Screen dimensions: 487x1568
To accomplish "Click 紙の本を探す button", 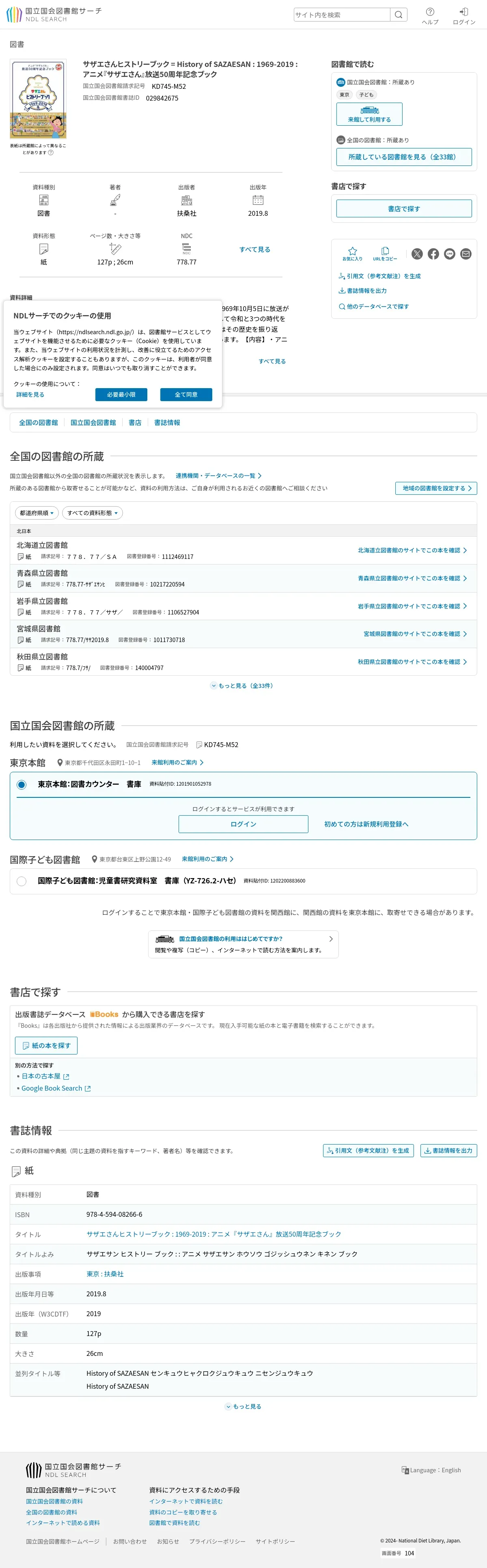I will coord(46,1046).
